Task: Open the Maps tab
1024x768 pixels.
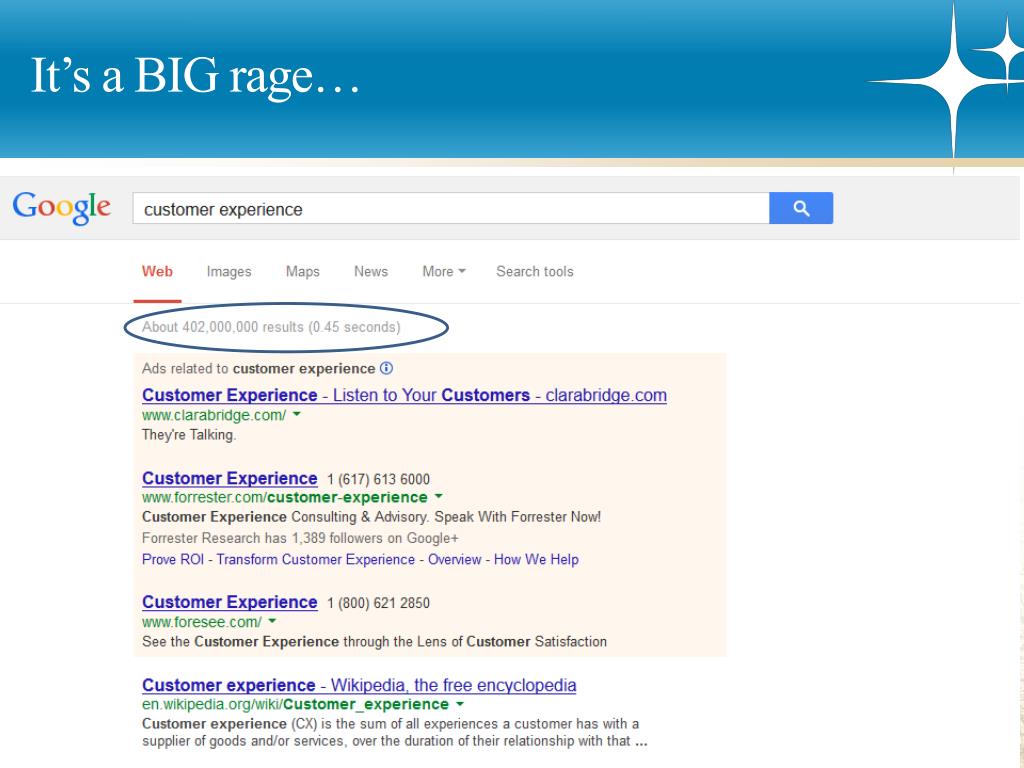Action: tap(302, 272)
